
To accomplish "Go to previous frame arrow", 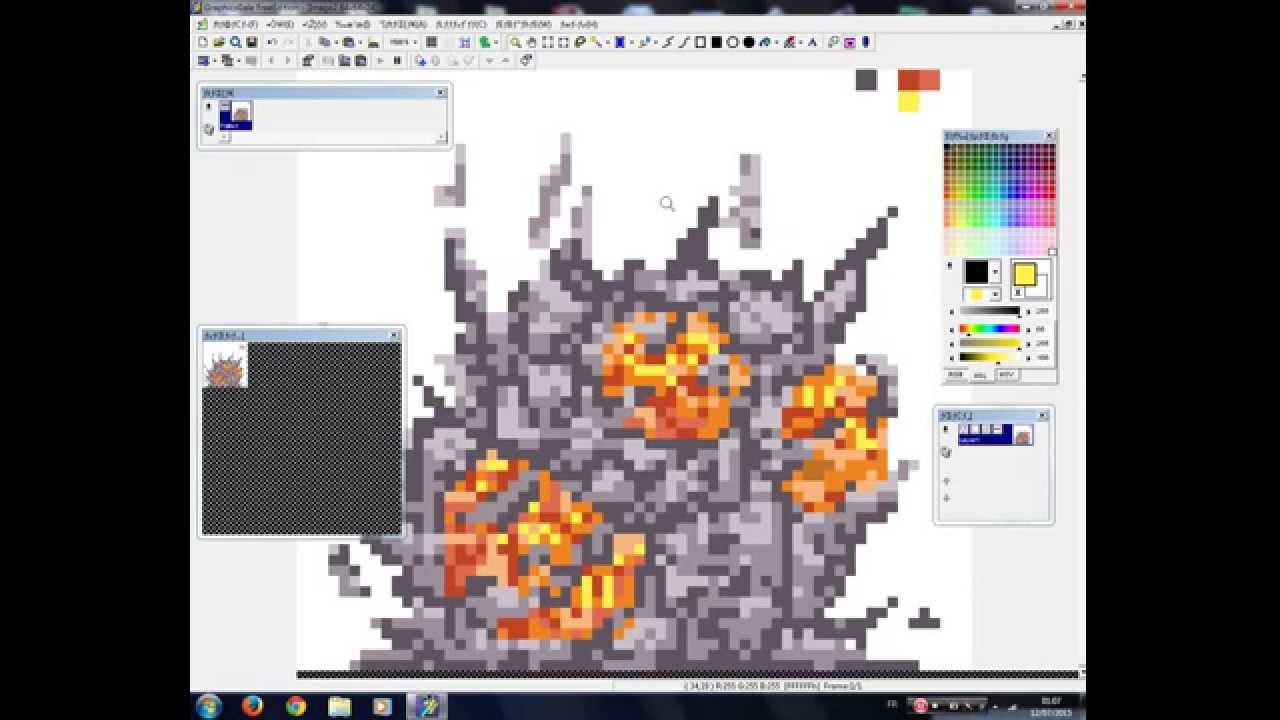I will coord(271,61).
